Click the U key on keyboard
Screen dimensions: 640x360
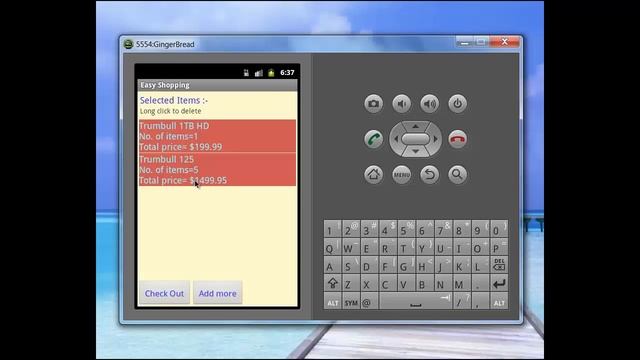click(x=443, y=247)
